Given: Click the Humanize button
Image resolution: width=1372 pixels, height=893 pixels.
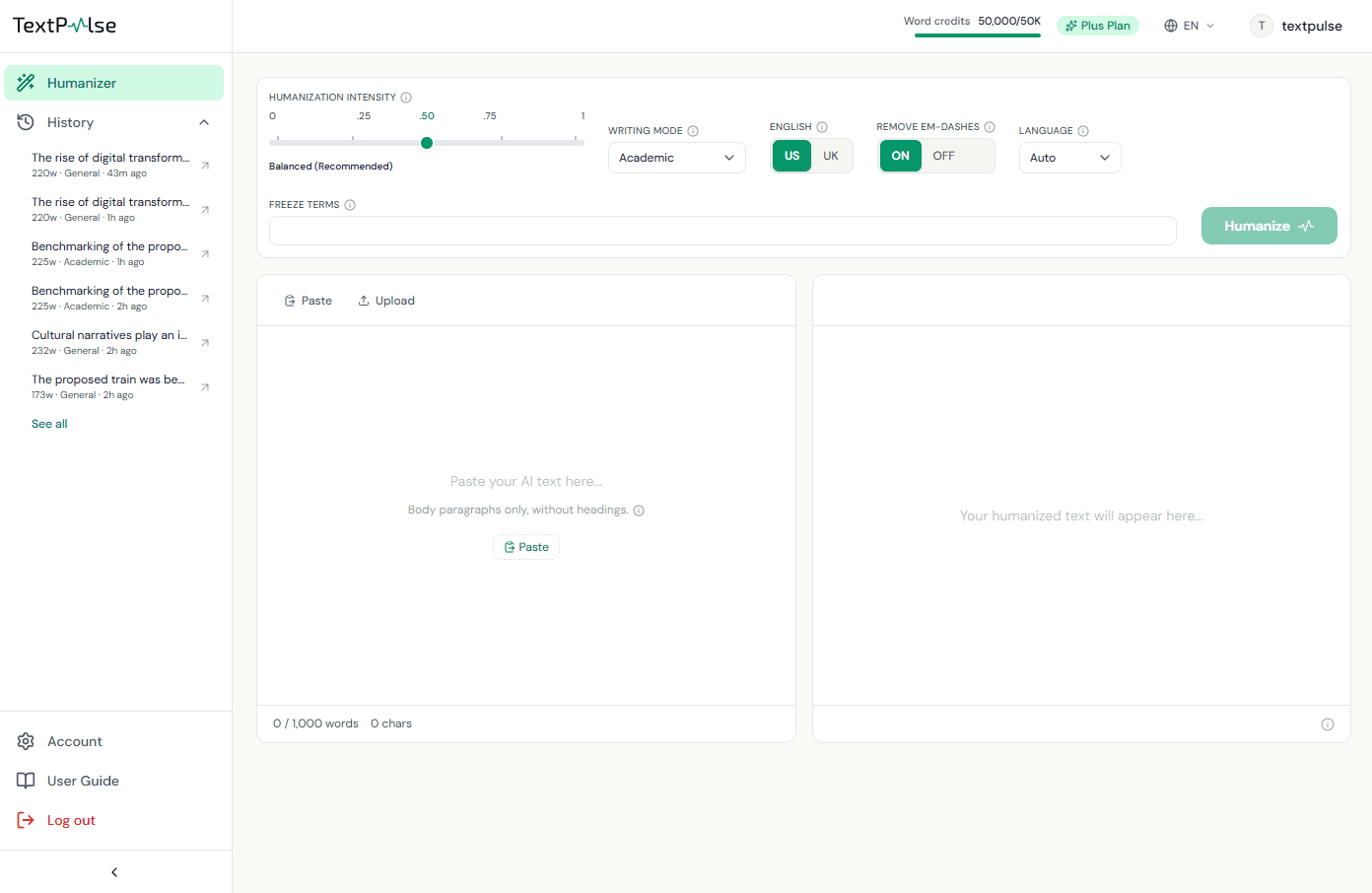Looking at the screenshot, I should pos(1269,226).
